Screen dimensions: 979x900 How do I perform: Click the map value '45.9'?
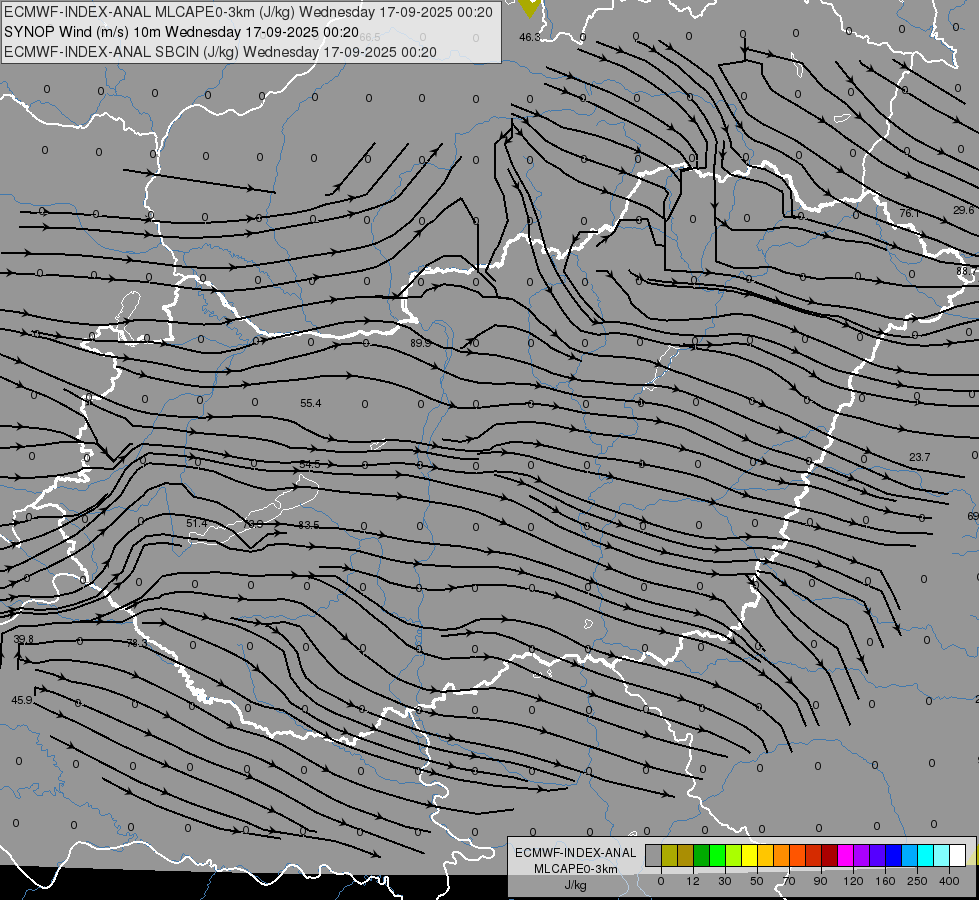(22, 700)
